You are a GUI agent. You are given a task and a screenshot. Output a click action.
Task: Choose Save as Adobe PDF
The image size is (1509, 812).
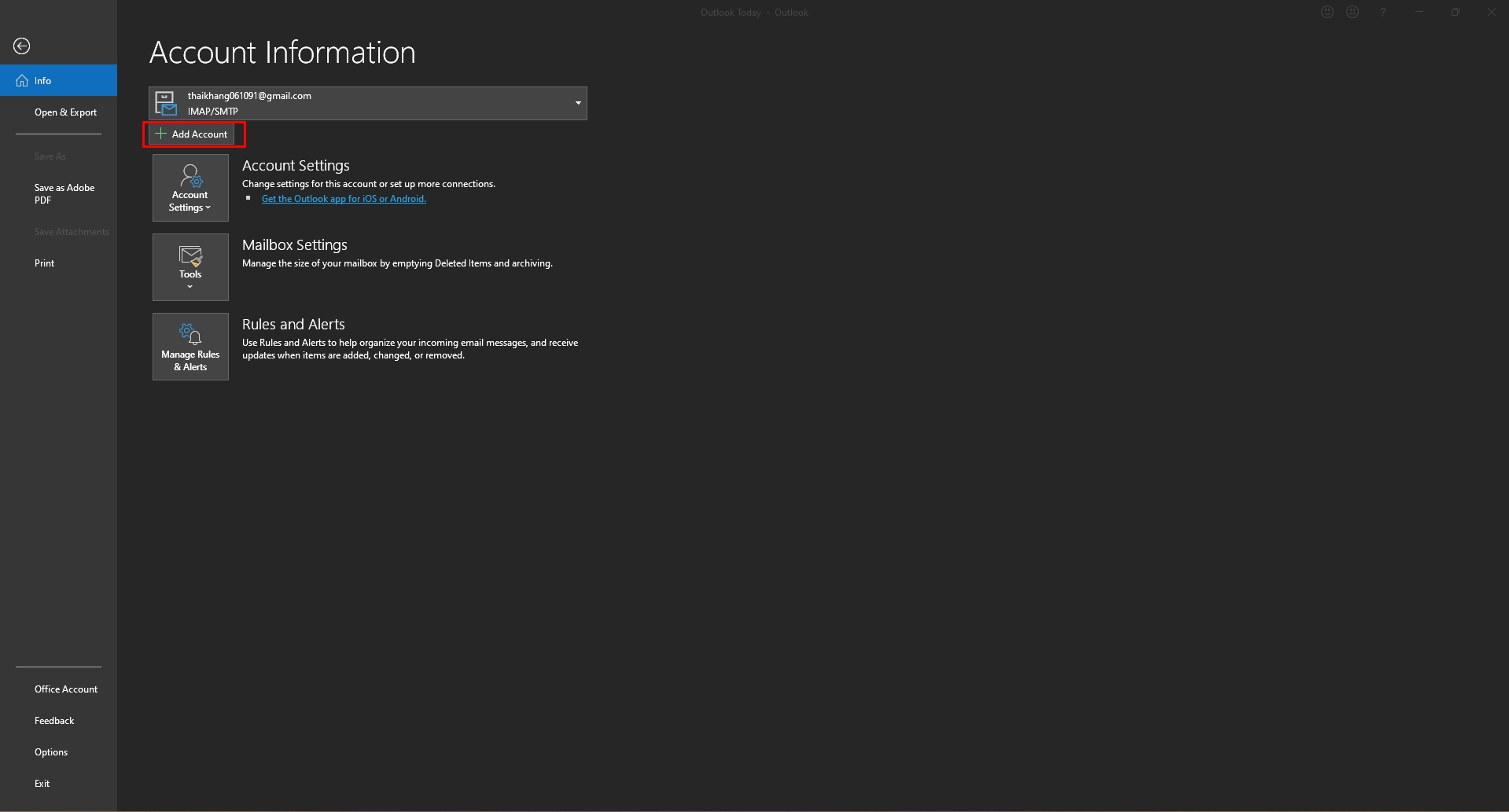click(64, 194)
